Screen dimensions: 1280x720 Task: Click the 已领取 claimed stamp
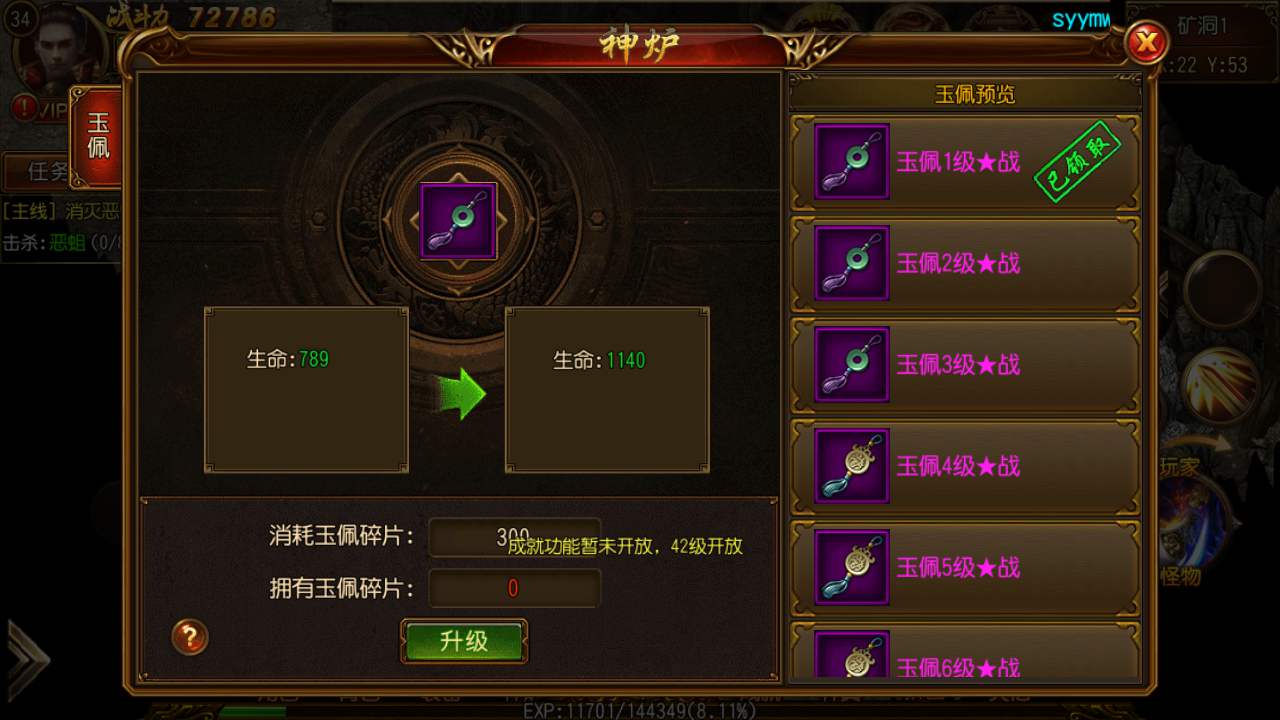[x=1077, y=162]
